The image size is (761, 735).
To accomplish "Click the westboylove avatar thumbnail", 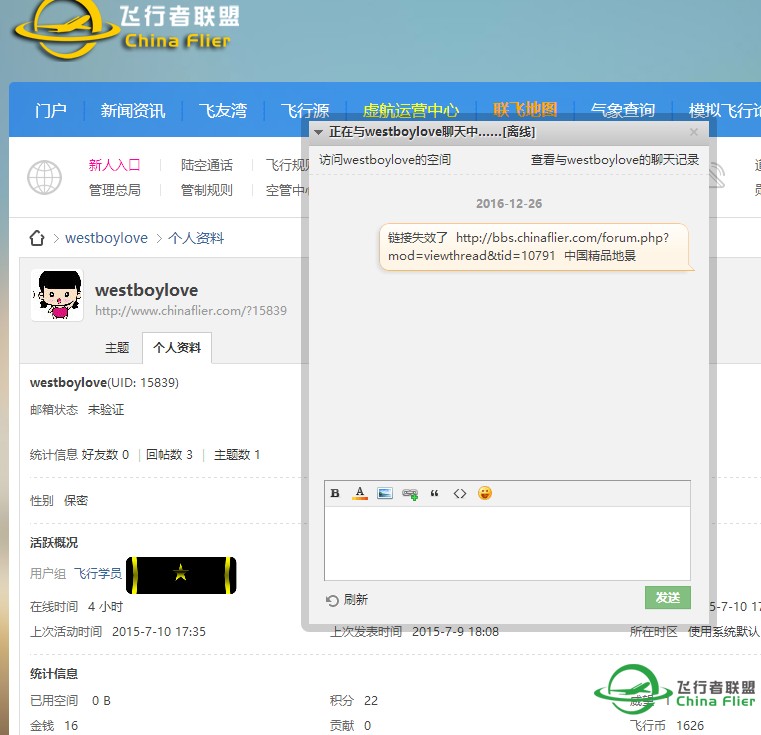I will (x=56, y=296).
